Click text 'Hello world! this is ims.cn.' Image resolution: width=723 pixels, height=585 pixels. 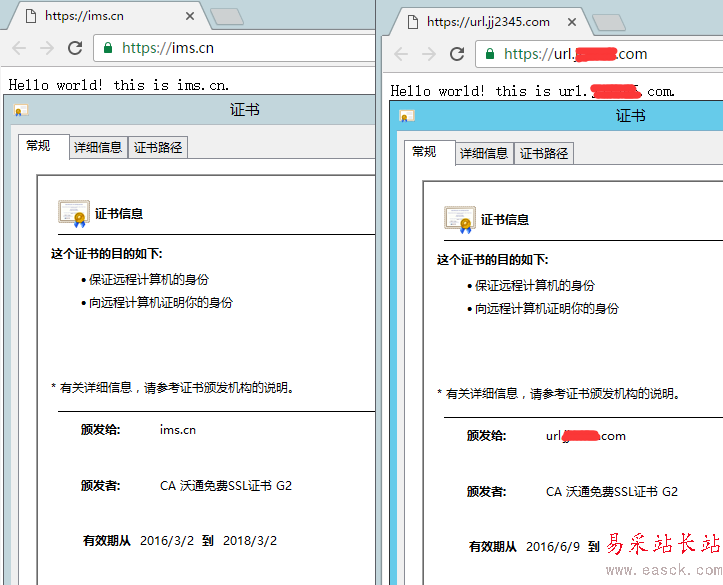pos(119,85)
